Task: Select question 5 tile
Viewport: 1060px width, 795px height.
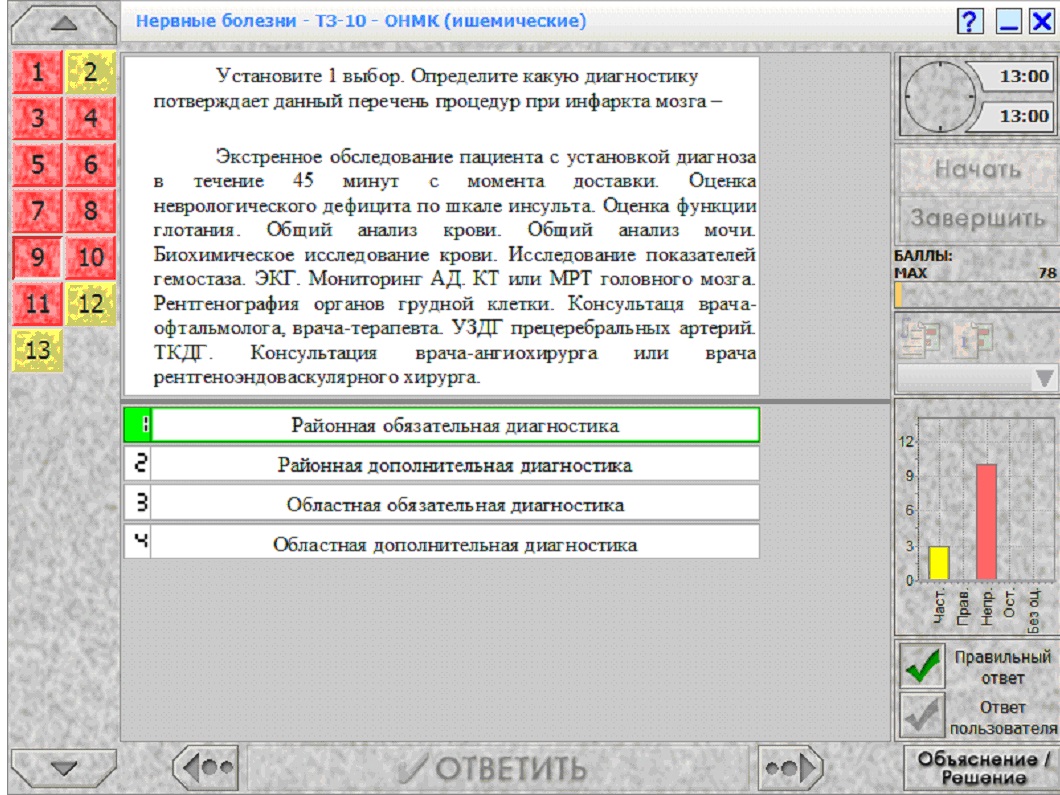Action: 37,164
